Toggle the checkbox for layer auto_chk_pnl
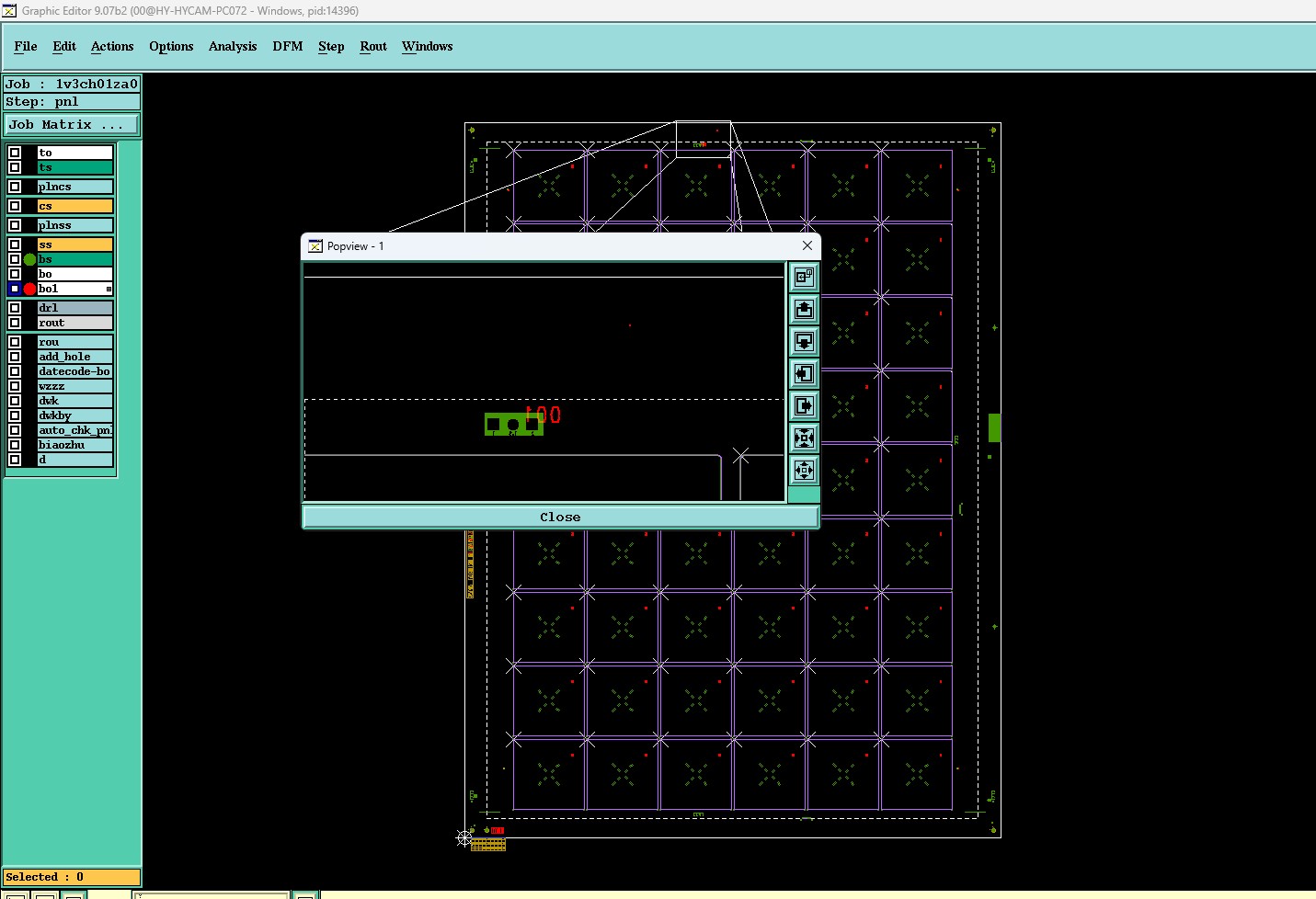 [x=15, y=430]
